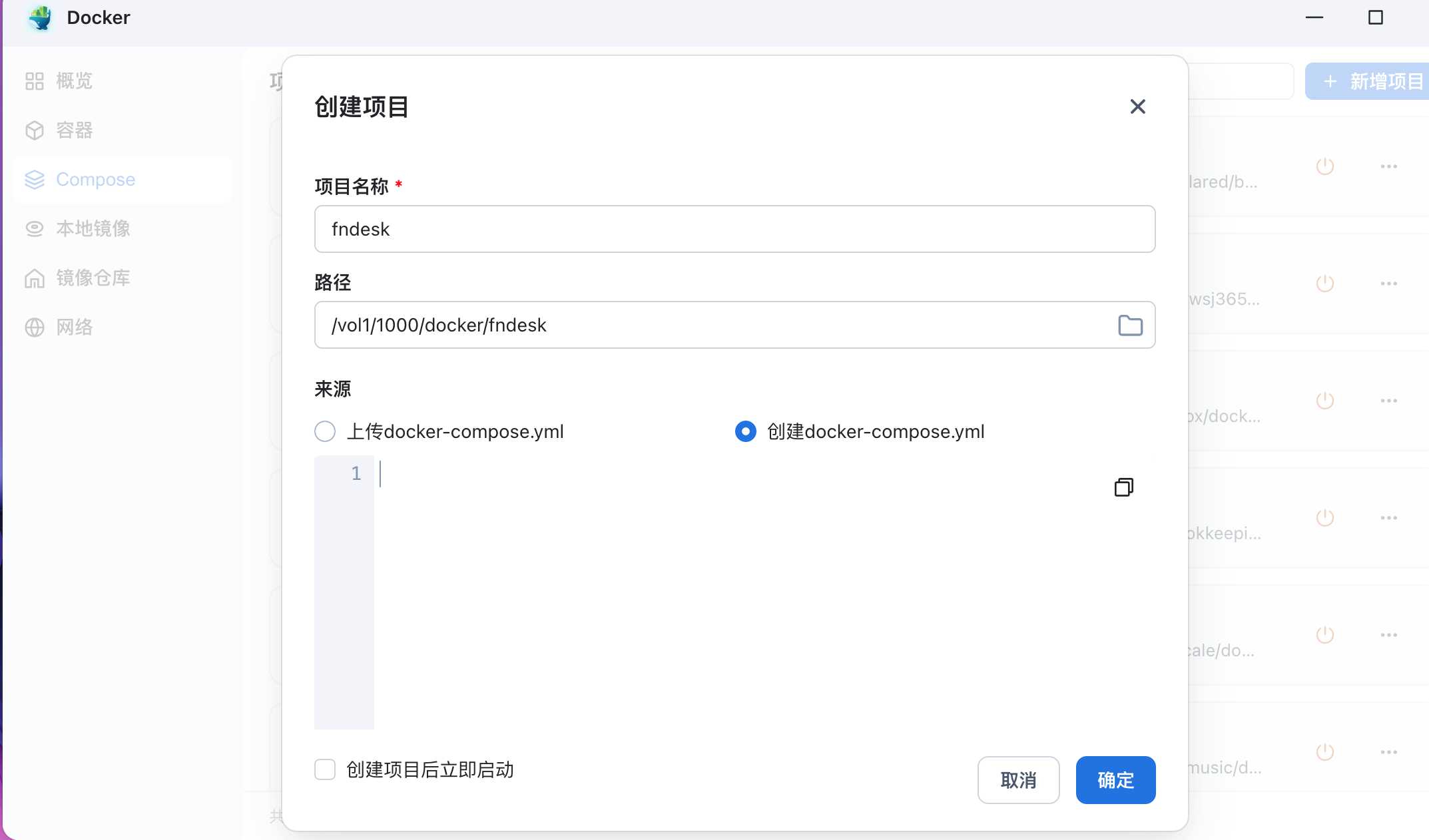Click into the 项目名称 input field

coord(734,229)
